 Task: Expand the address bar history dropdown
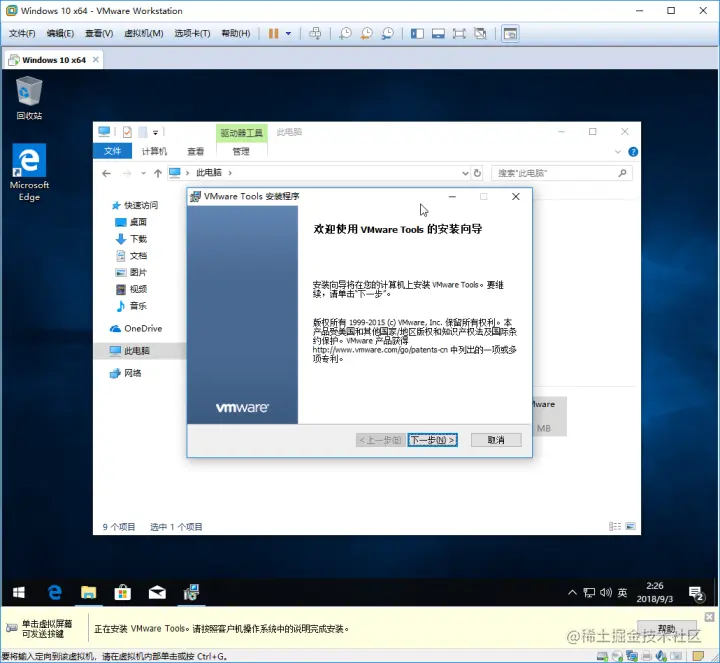point(465,173)
